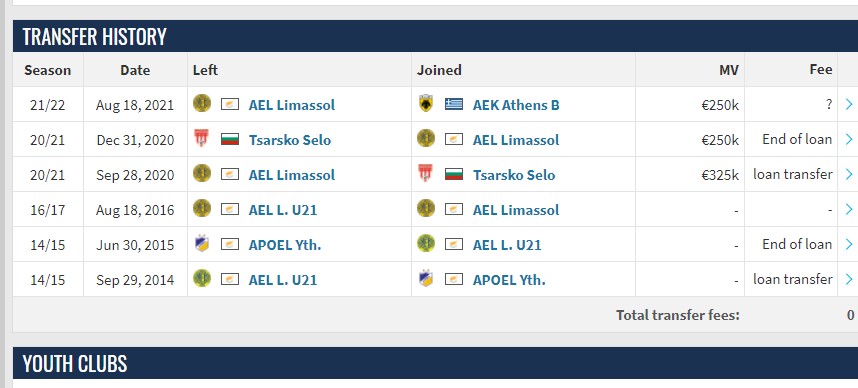This screenshot has width=858, height=388.
Task: Expand the Dec 31, 2020 transfer details arrow
Action: [x=849, y=139]
